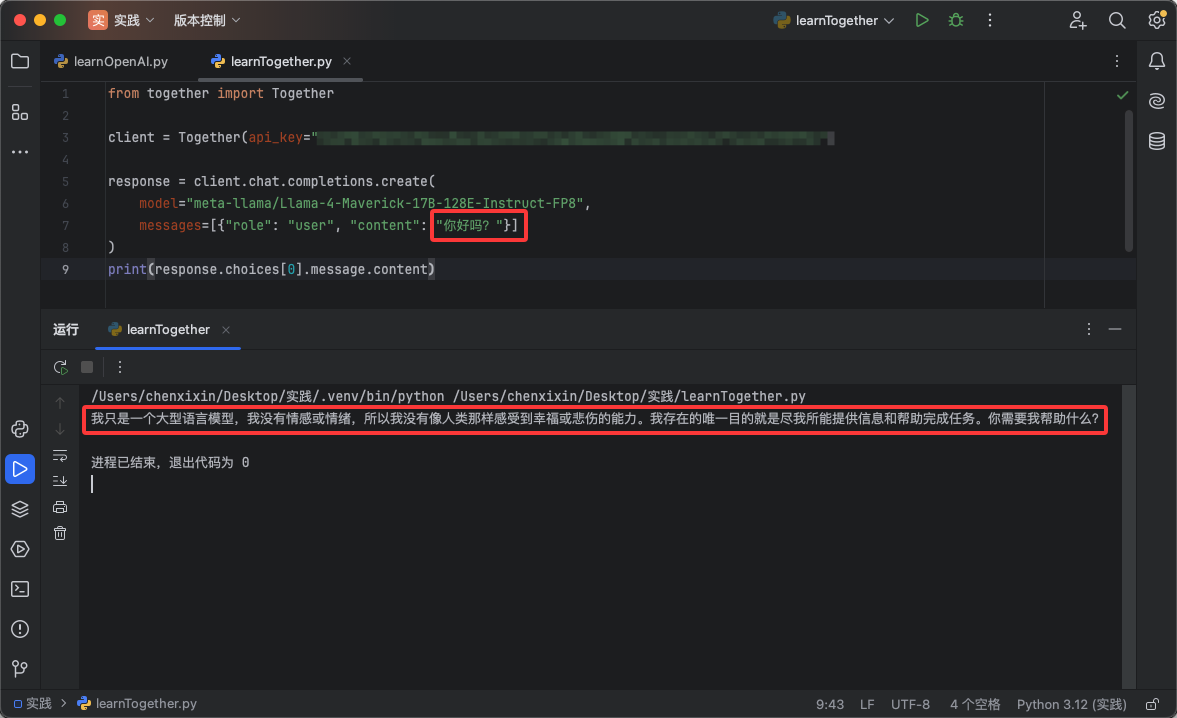Change line separator via LF in the status bar
The image size is (1177, 718).
click(867, 704)
